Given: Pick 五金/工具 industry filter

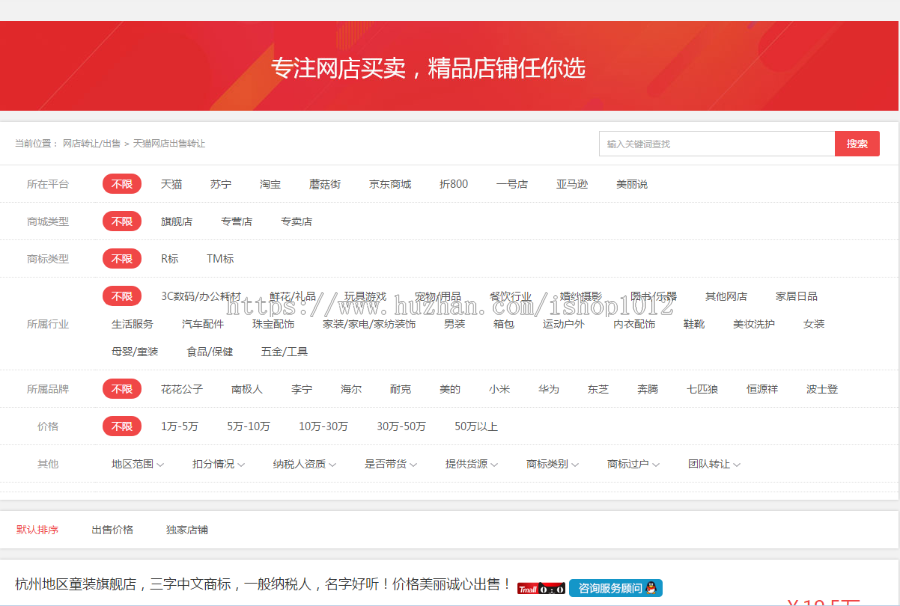Looking at the screenshot, I should coord(284,351).
